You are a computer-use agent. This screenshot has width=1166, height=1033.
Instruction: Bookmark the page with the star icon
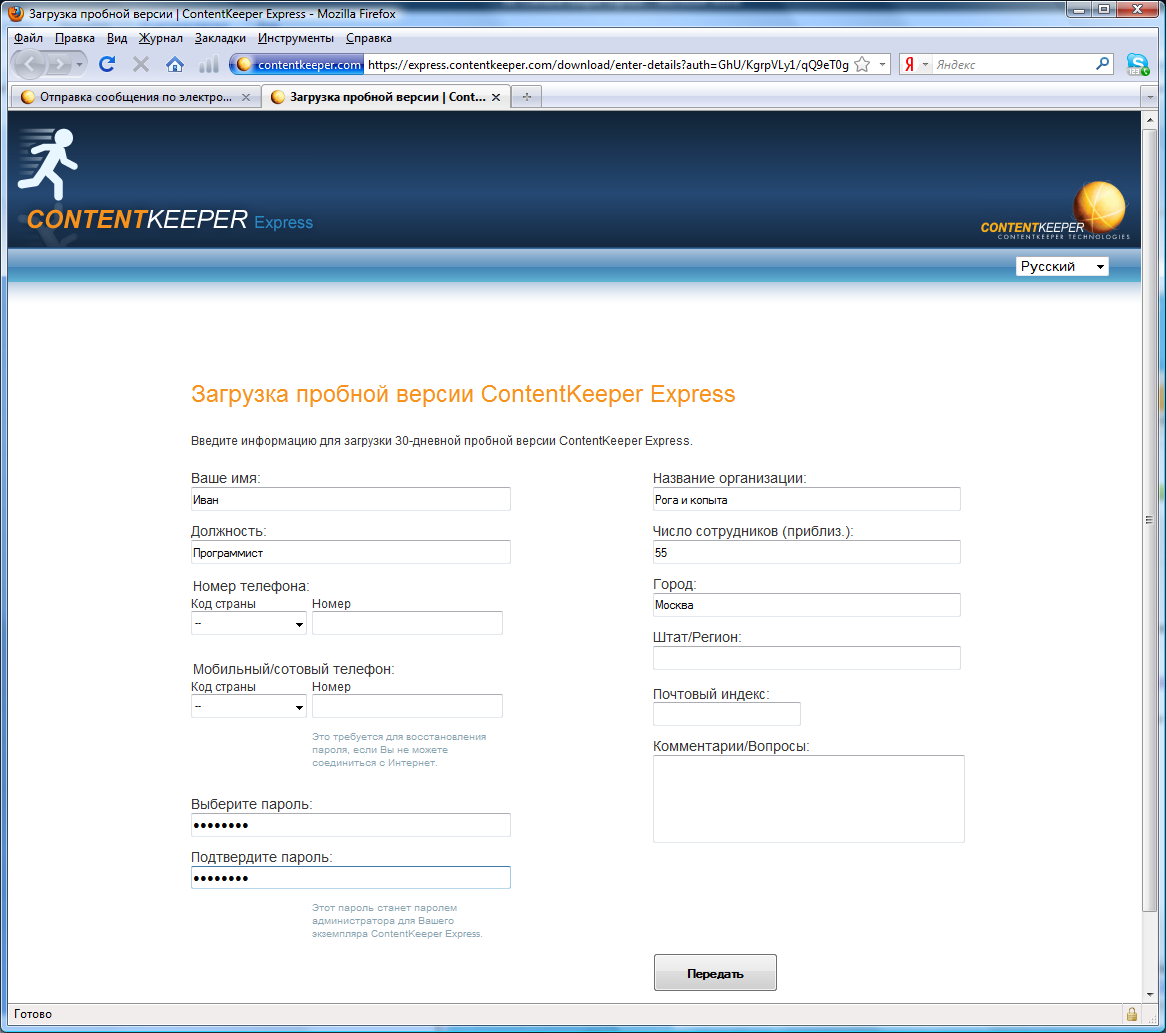point(862,65)
